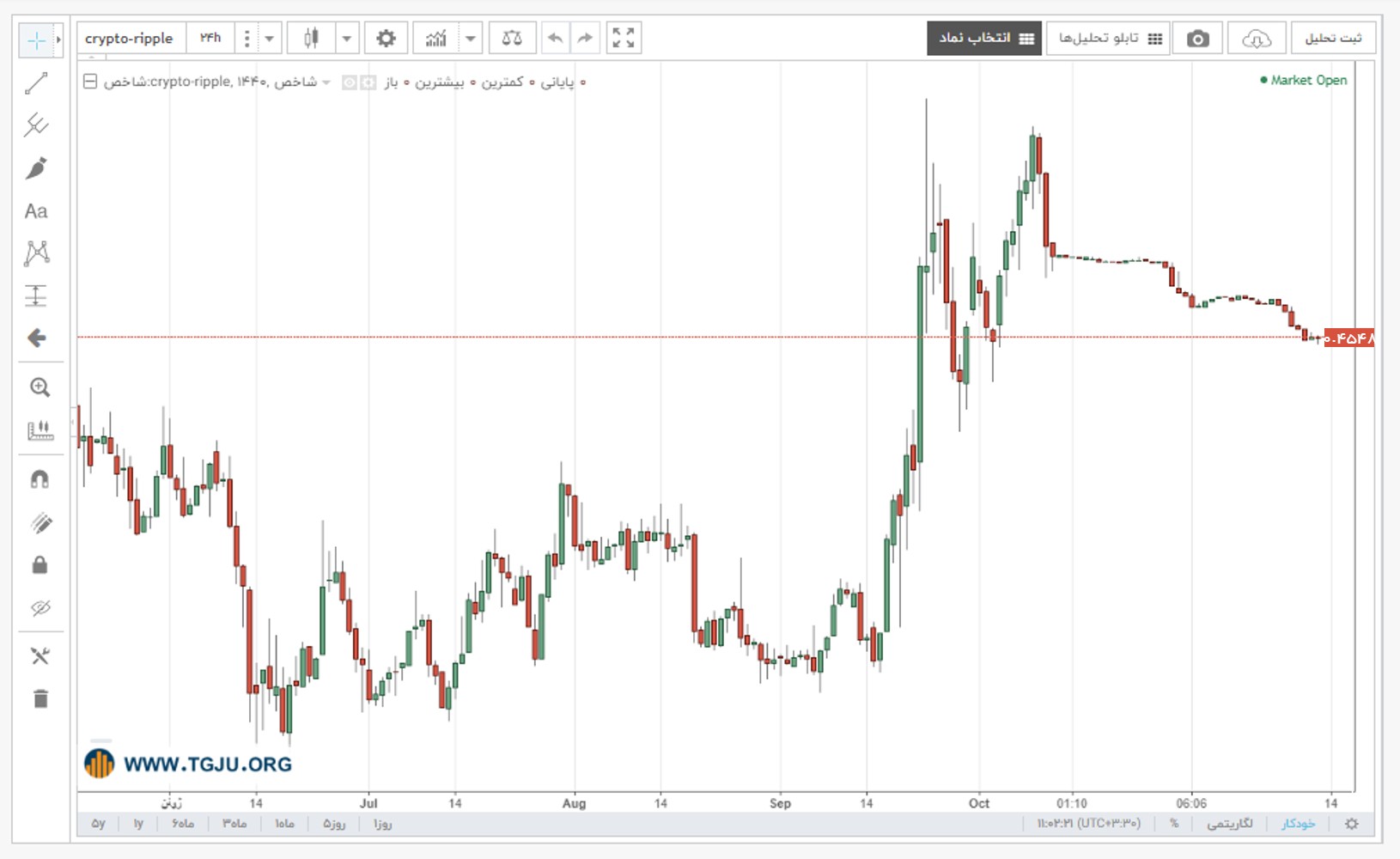
Task: Select the ۳ماه three-month range
Action: tap(234, 824)
